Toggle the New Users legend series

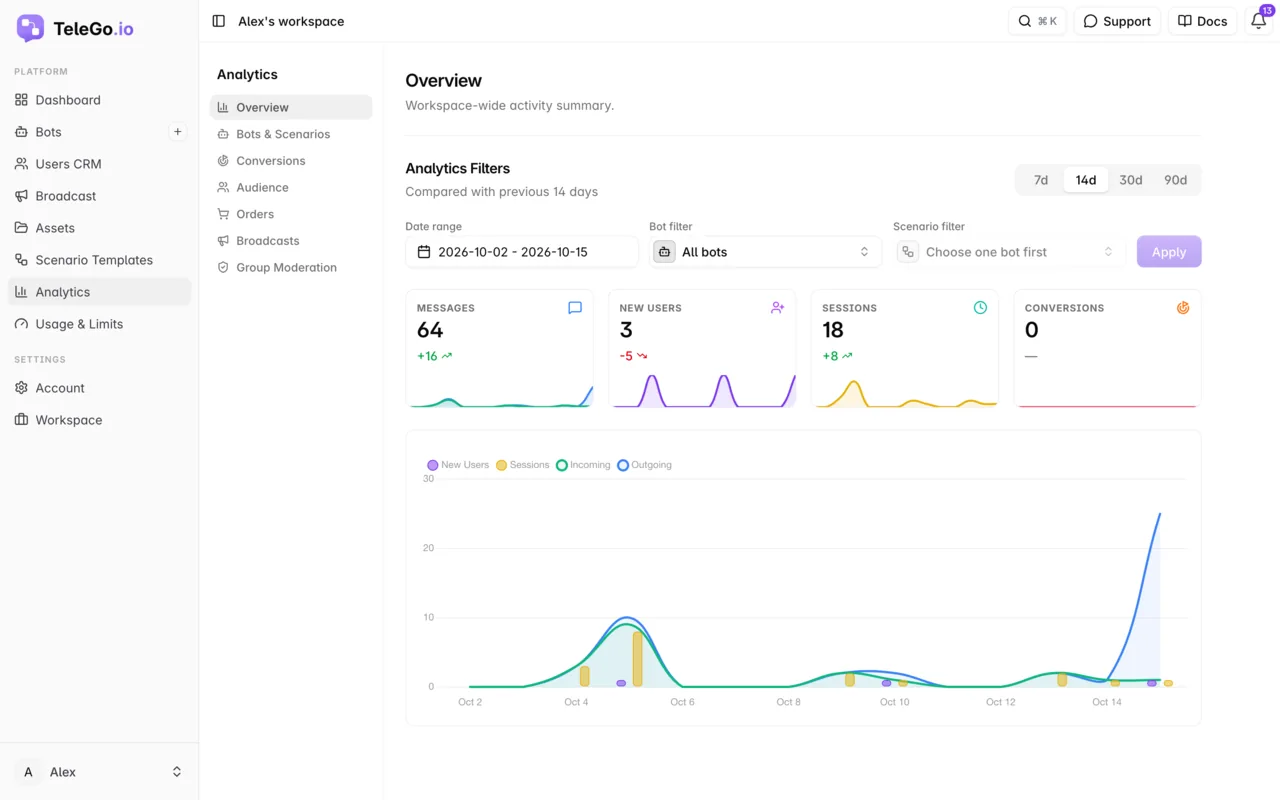click(458, 465)
